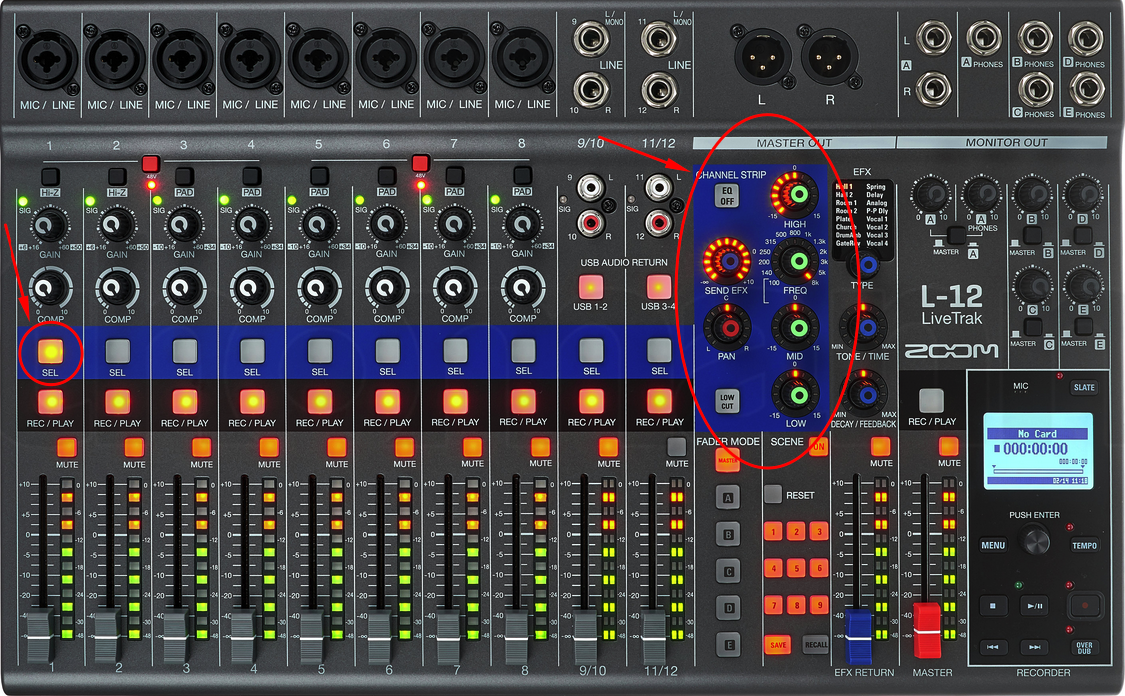Select fader mode A

pos(730,497)
